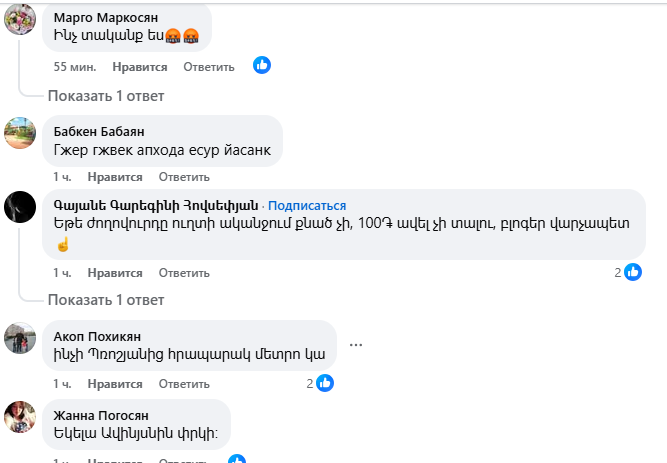Open three-dots menu beside Акоп Похикян's comment
This screenshot has width=667, height=463.
(x=355, y=346)
